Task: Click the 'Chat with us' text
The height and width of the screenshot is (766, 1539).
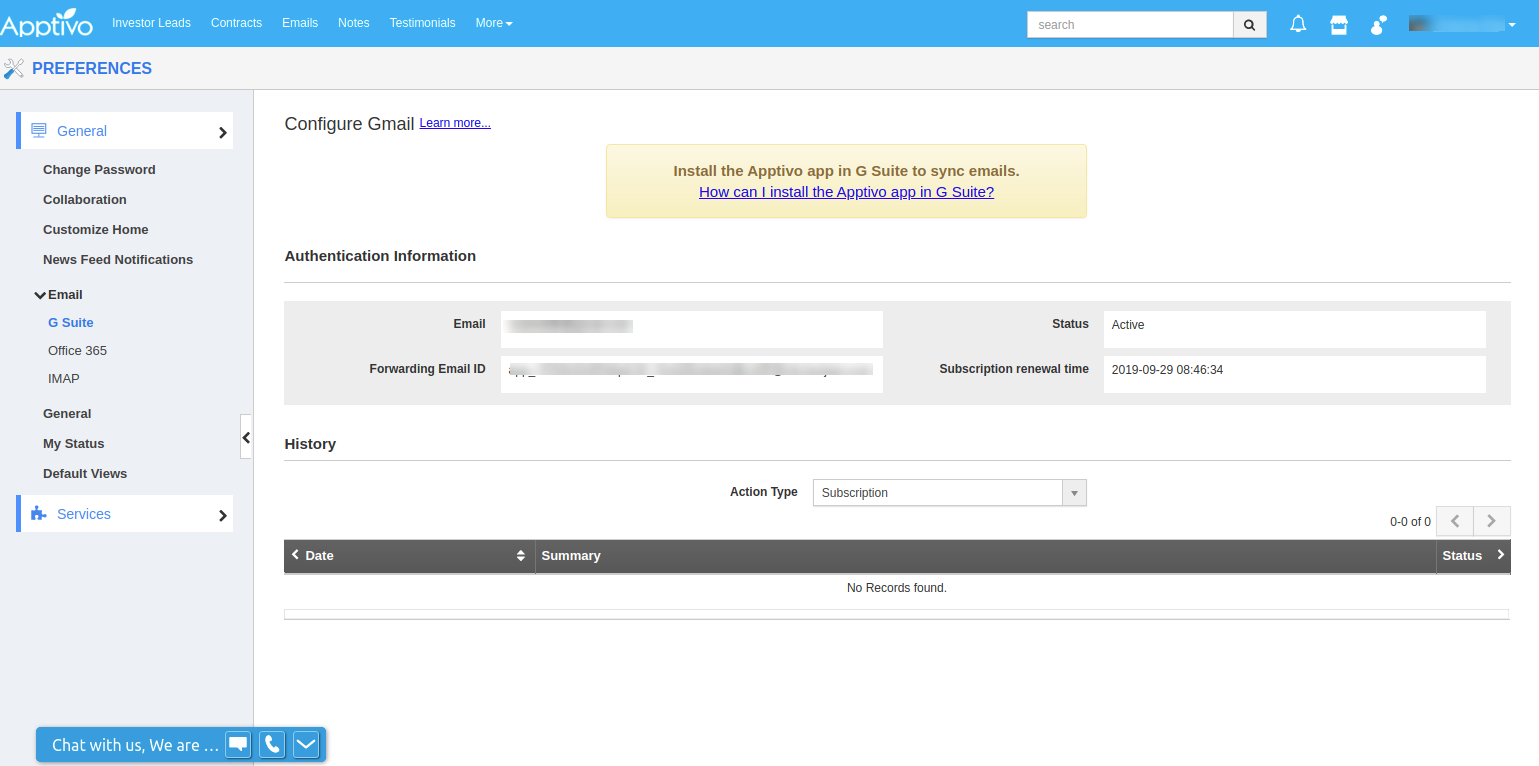Action: (135, 745)
